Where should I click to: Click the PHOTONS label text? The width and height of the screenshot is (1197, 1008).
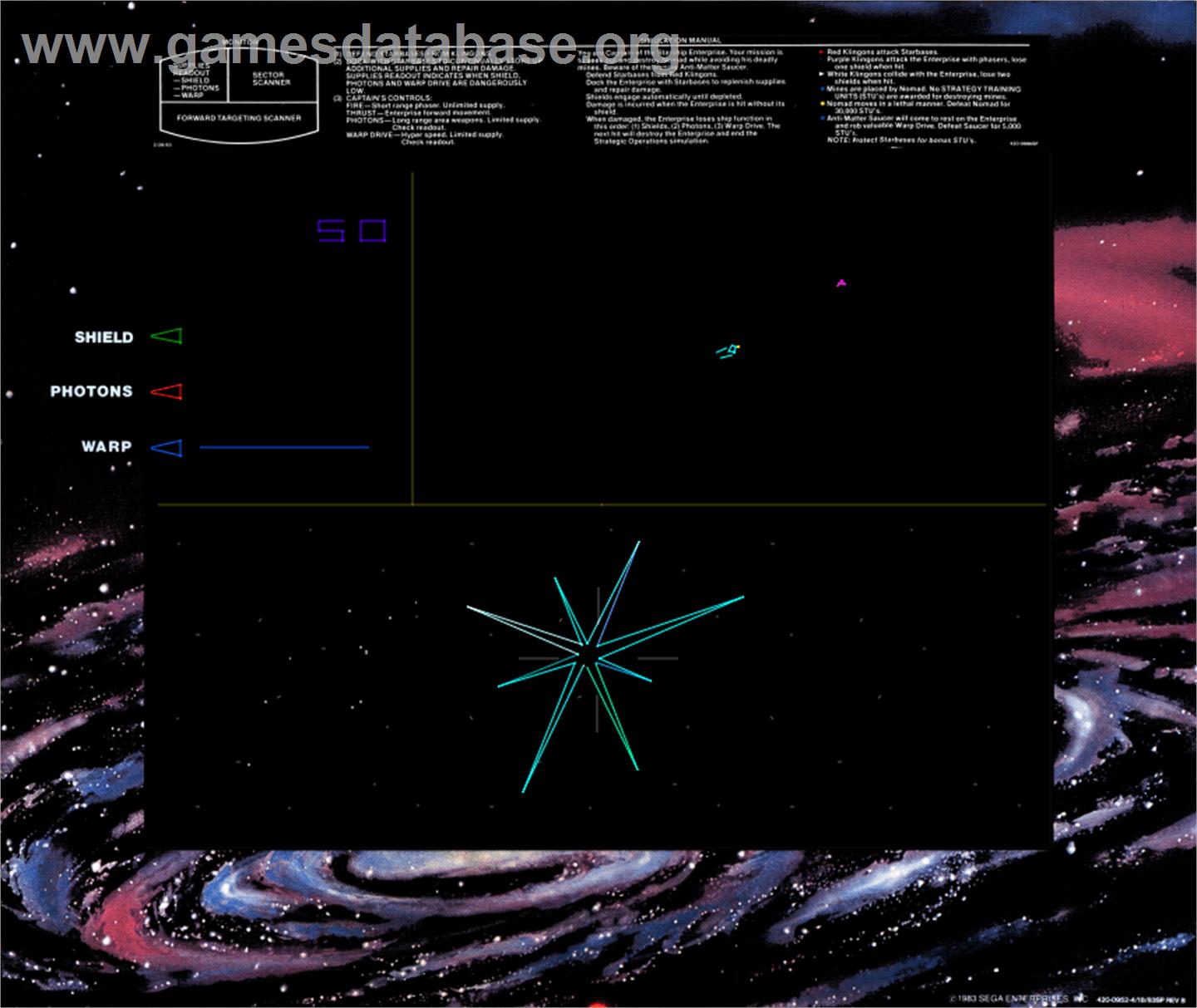pyautogui.click(x=91, y=391)
